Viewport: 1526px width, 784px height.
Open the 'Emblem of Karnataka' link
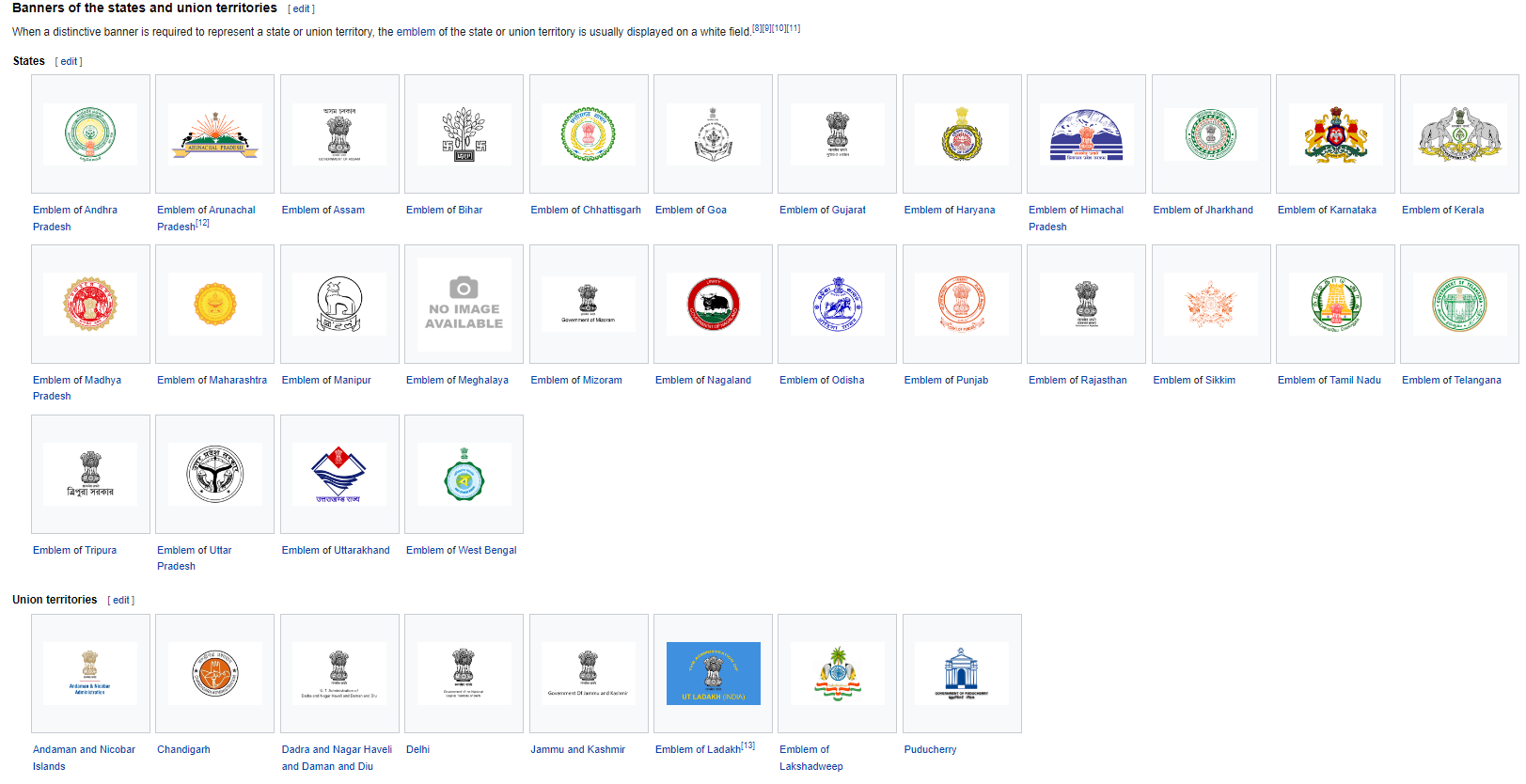(1327, 211)
